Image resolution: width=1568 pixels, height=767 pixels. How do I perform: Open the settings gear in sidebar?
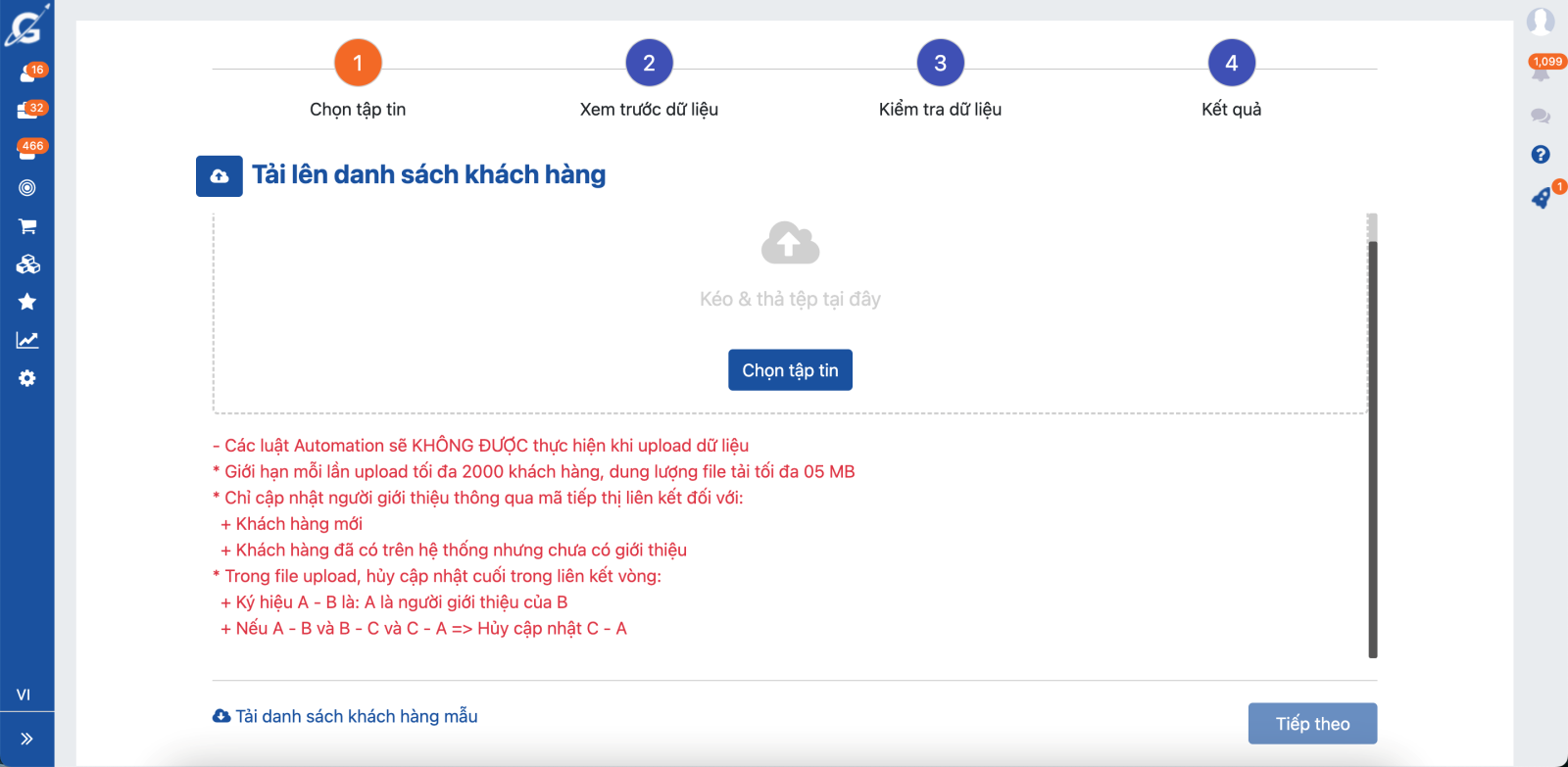coord(27,378)
